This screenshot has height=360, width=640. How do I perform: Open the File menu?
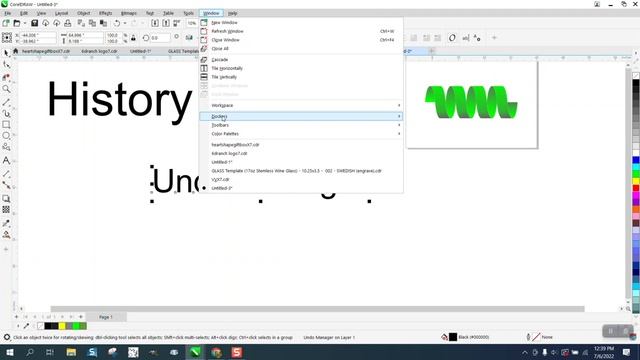8,13
